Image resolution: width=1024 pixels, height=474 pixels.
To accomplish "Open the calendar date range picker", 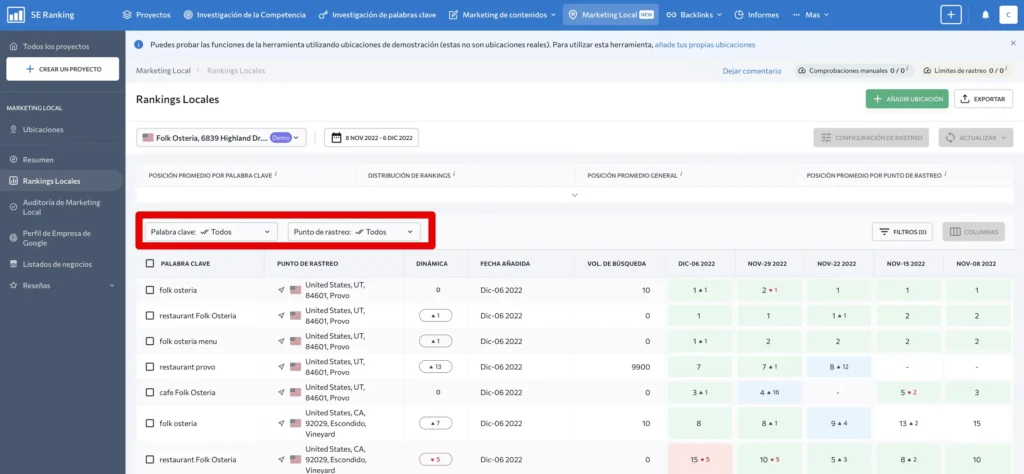I will point(372,138).
